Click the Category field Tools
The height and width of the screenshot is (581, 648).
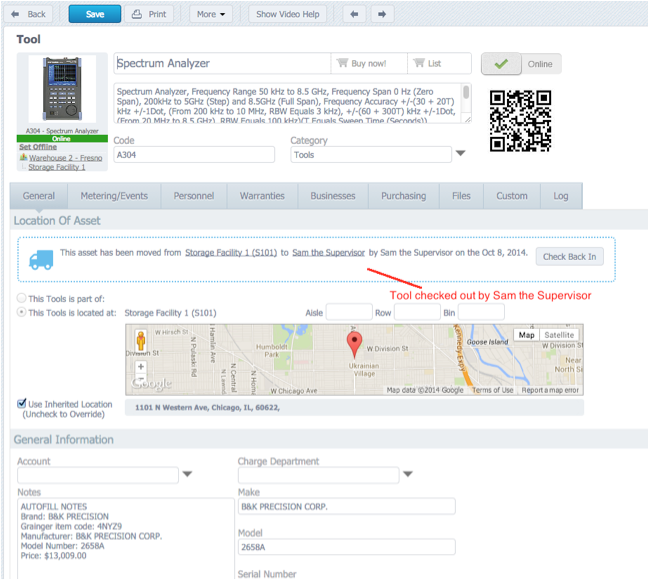point(371,155)
